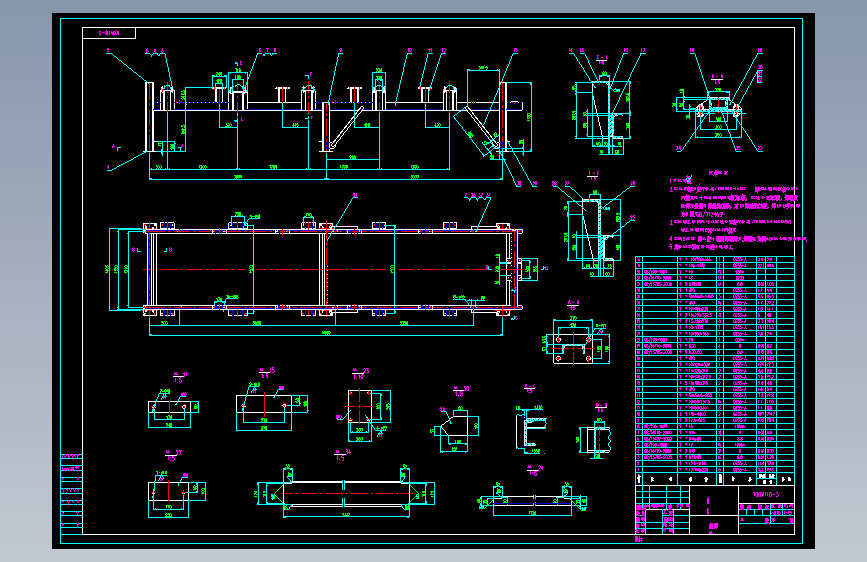This screenshot has height=562, width=867.
Task: Click the drawing number box at sheet corner
Action: pyautogui.click(x=109, y=33)
